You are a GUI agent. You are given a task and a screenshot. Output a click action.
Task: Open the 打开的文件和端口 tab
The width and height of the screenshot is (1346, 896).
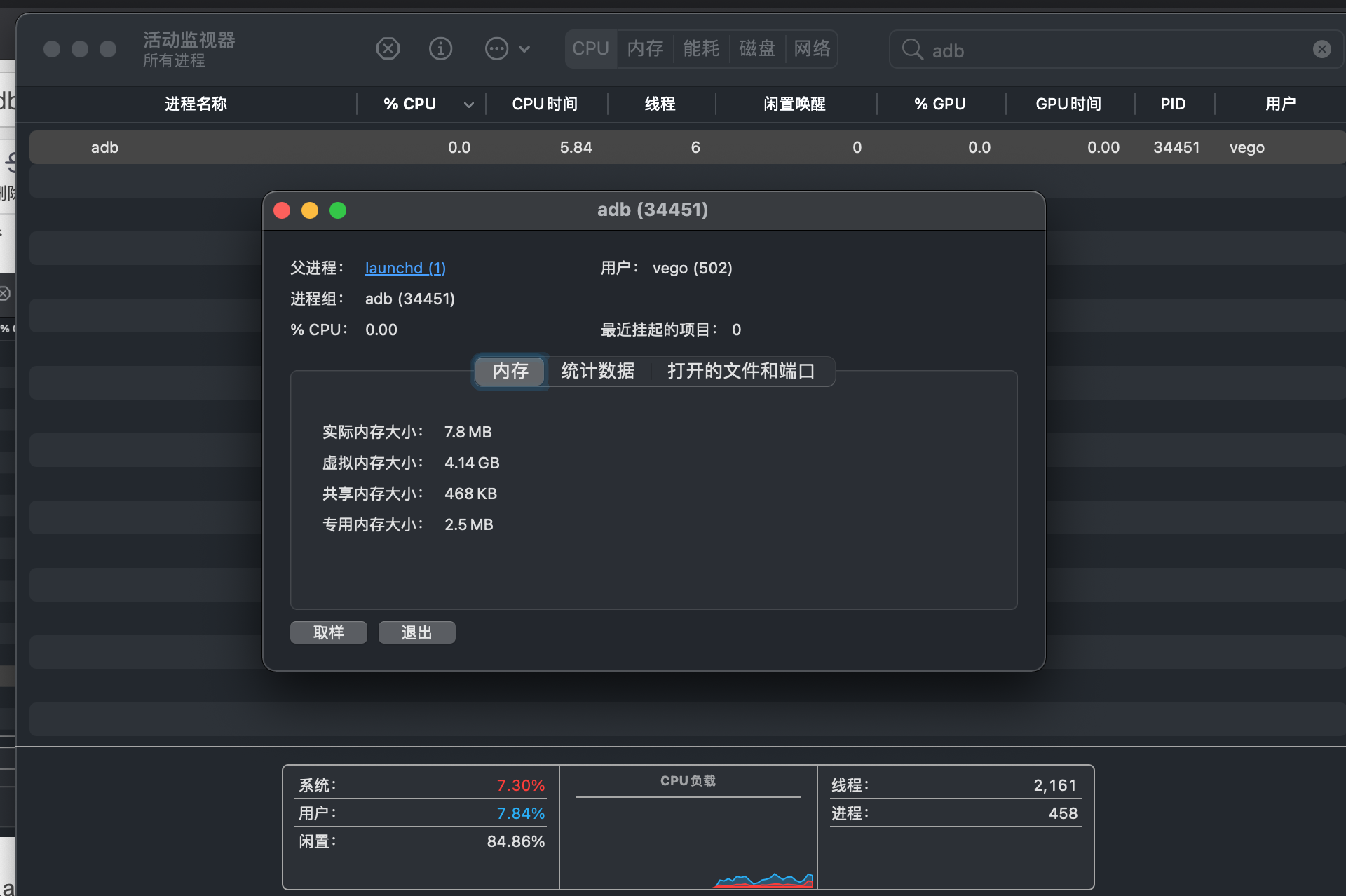point(742,372)
